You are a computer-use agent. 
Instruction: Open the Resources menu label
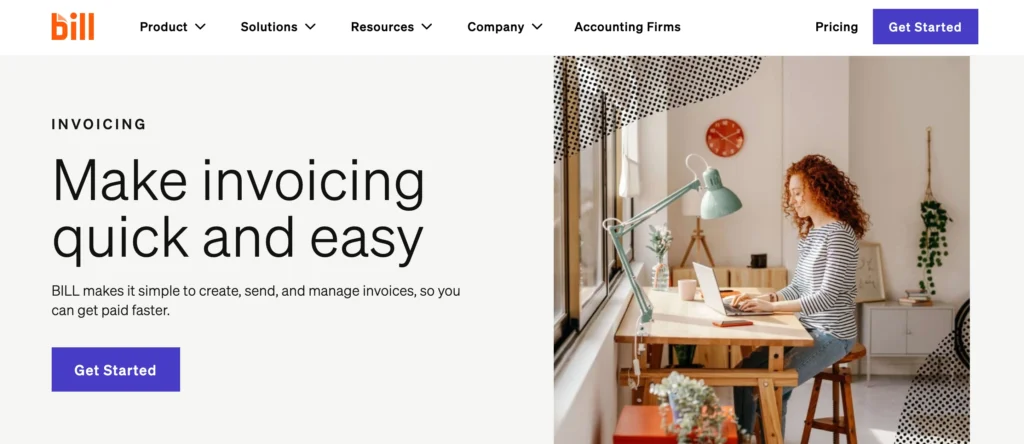pyautogui.click(x=382, y=27)
